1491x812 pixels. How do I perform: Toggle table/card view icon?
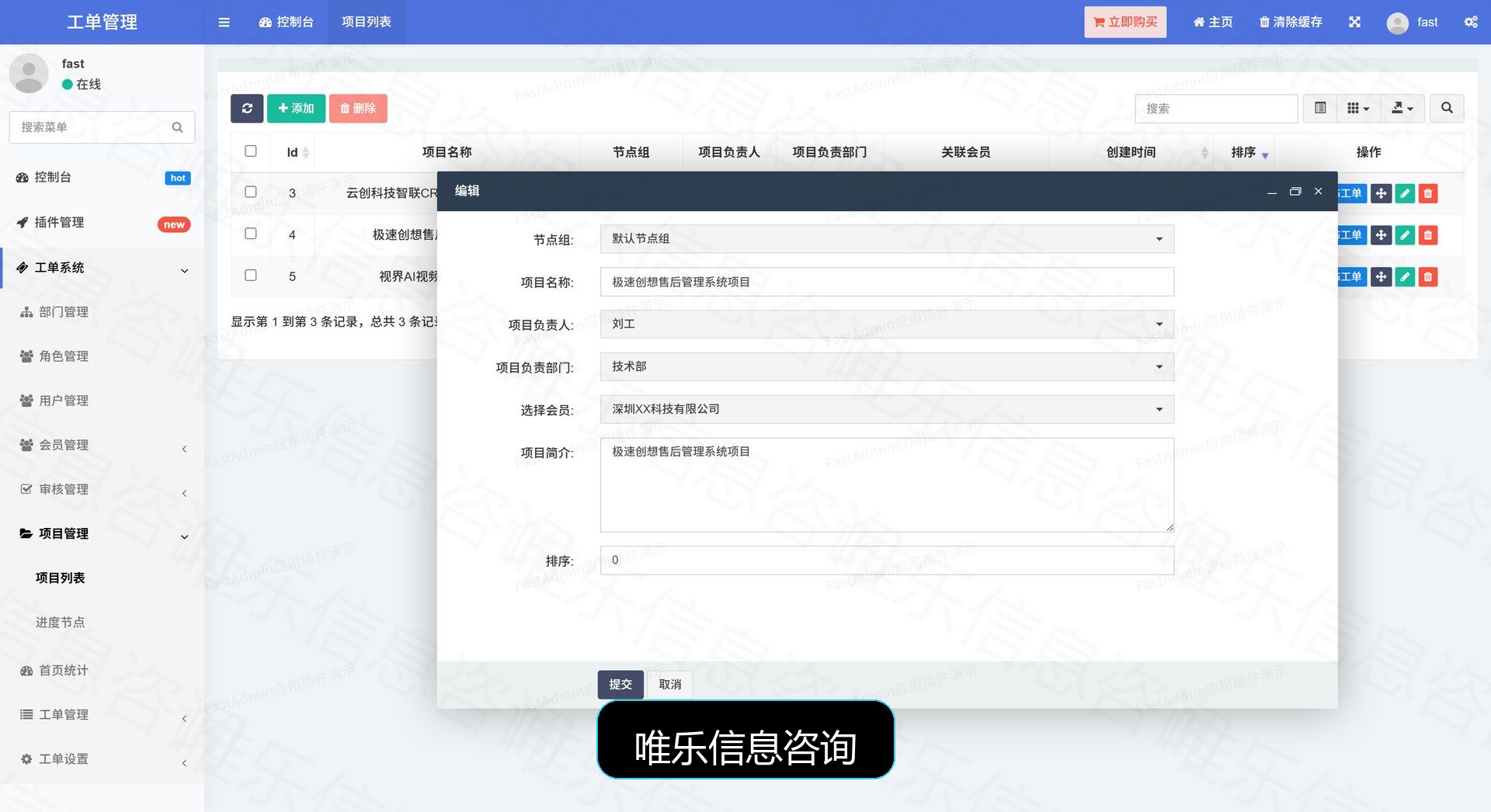(1320, 109)
